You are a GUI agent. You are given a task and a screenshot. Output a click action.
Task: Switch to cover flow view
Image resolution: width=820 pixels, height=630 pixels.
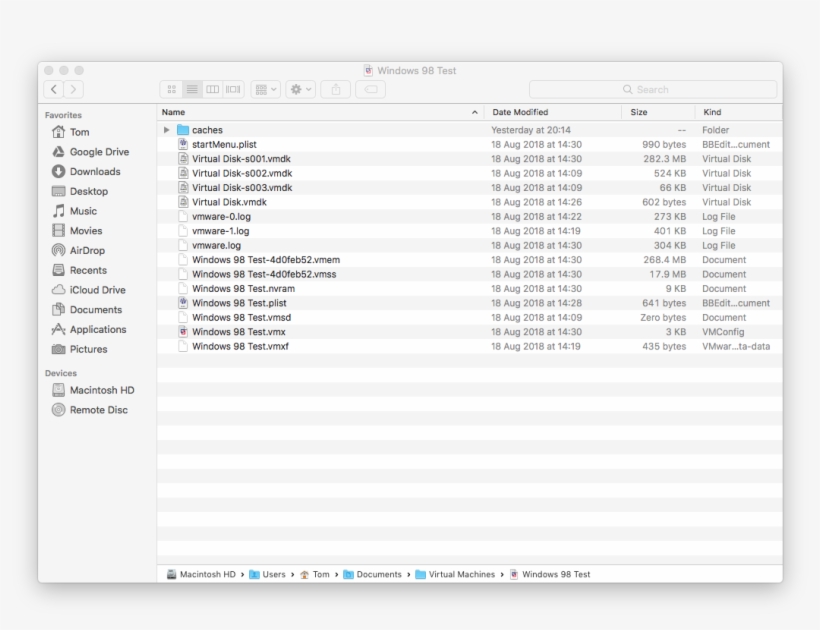point(233,89)
